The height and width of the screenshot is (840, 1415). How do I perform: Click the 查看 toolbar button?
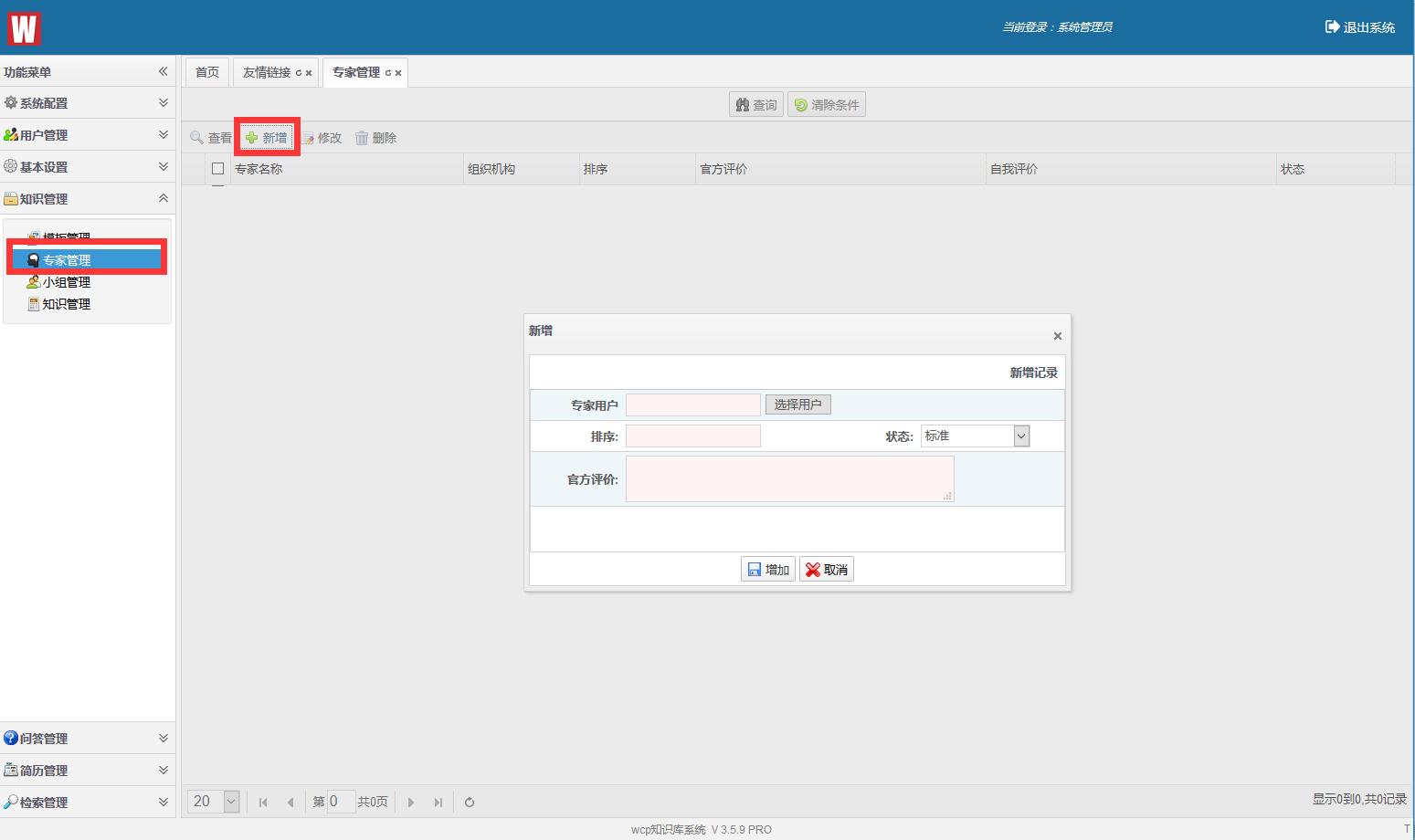211,138
